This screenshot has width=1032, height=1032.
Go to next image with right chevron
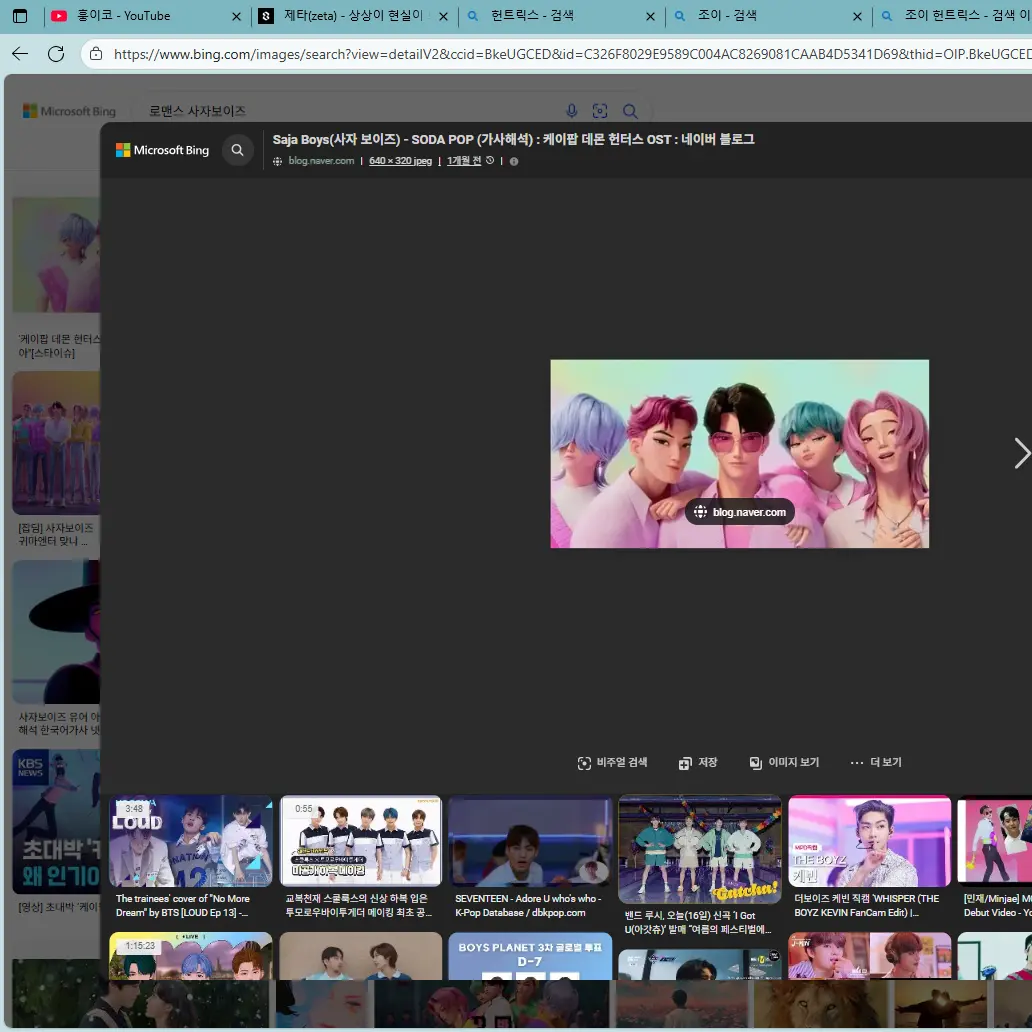[1021, 453]
